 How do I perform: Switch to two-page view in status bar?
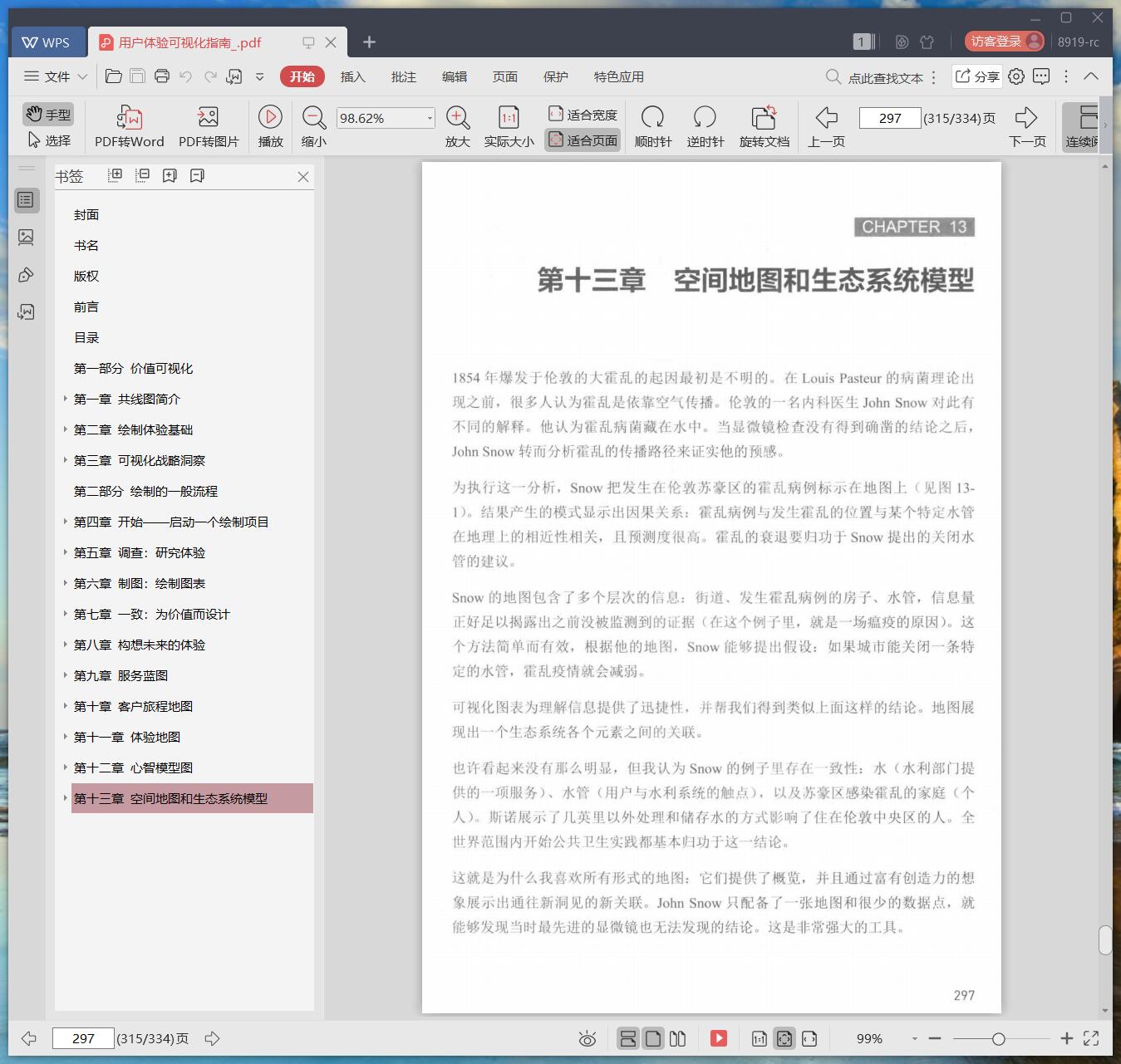point(677,1038)
